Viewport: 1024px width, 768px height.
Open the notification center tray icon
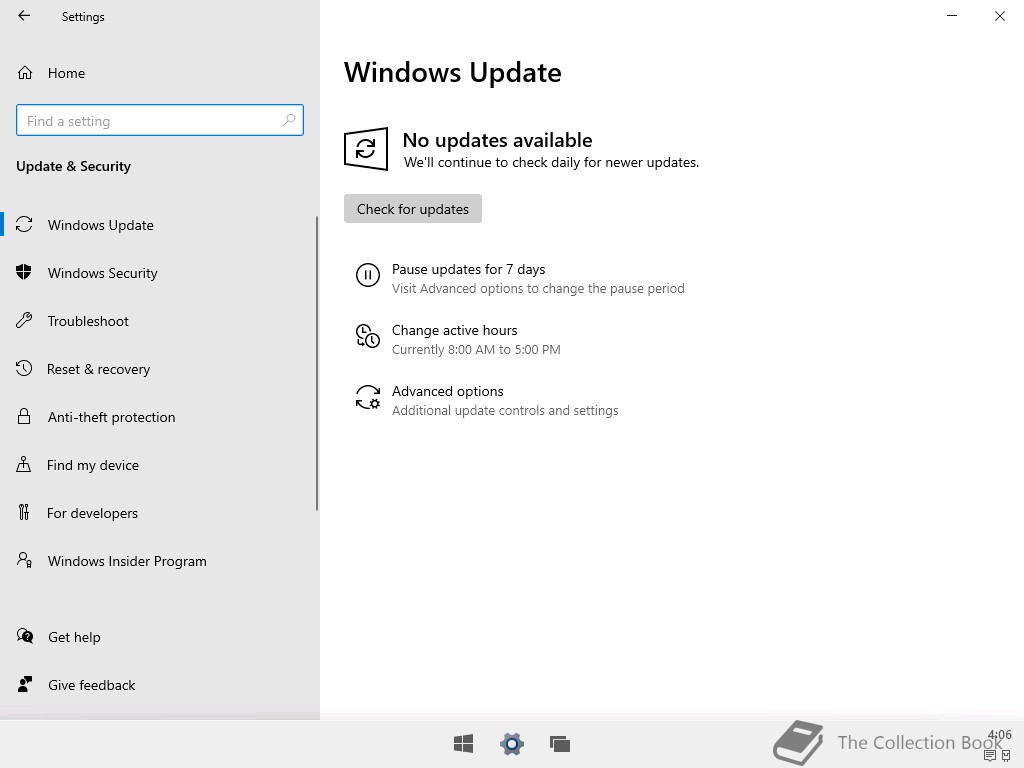990,756
